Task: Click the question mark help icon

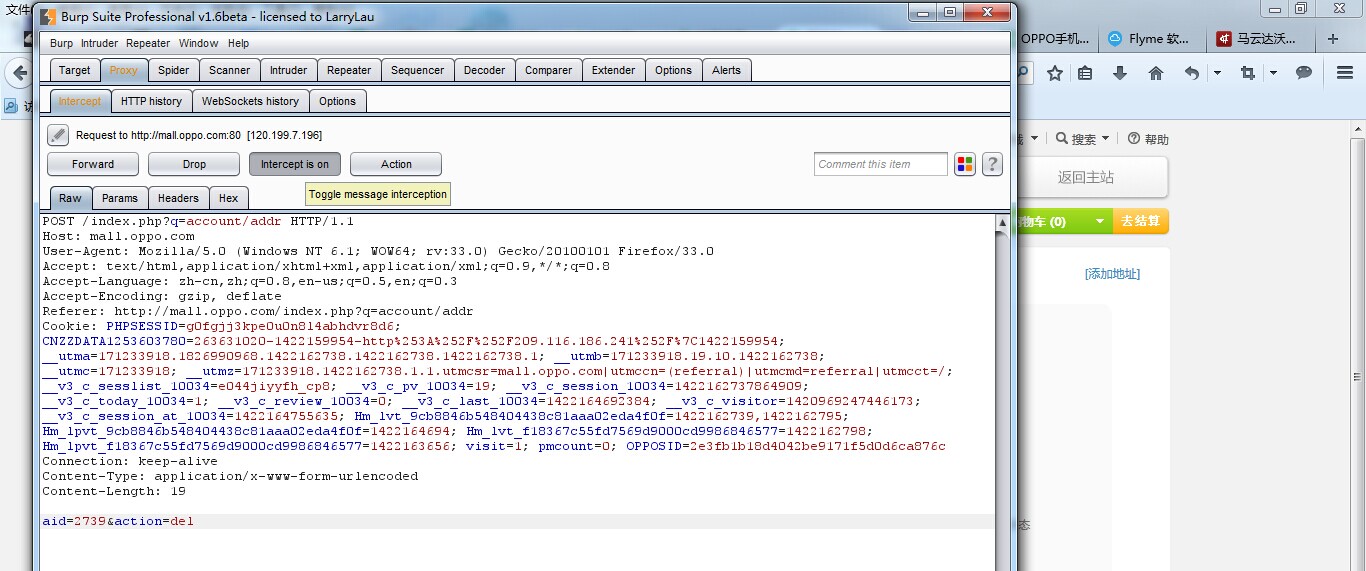Action: pos(992,164)
